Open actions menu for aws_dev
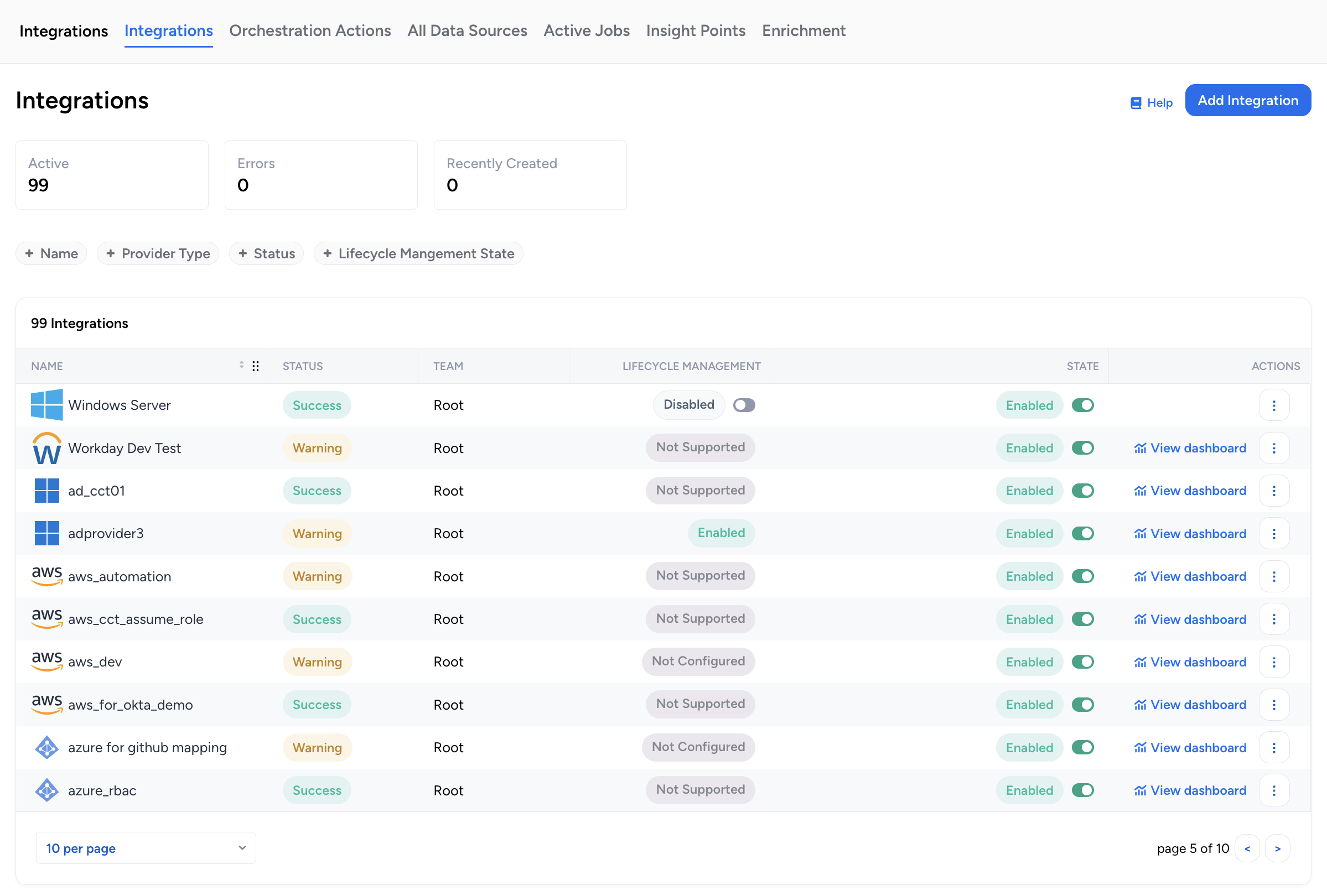Image resolution: width=1327 pixels, height=896 pixels. (1274, 662)
